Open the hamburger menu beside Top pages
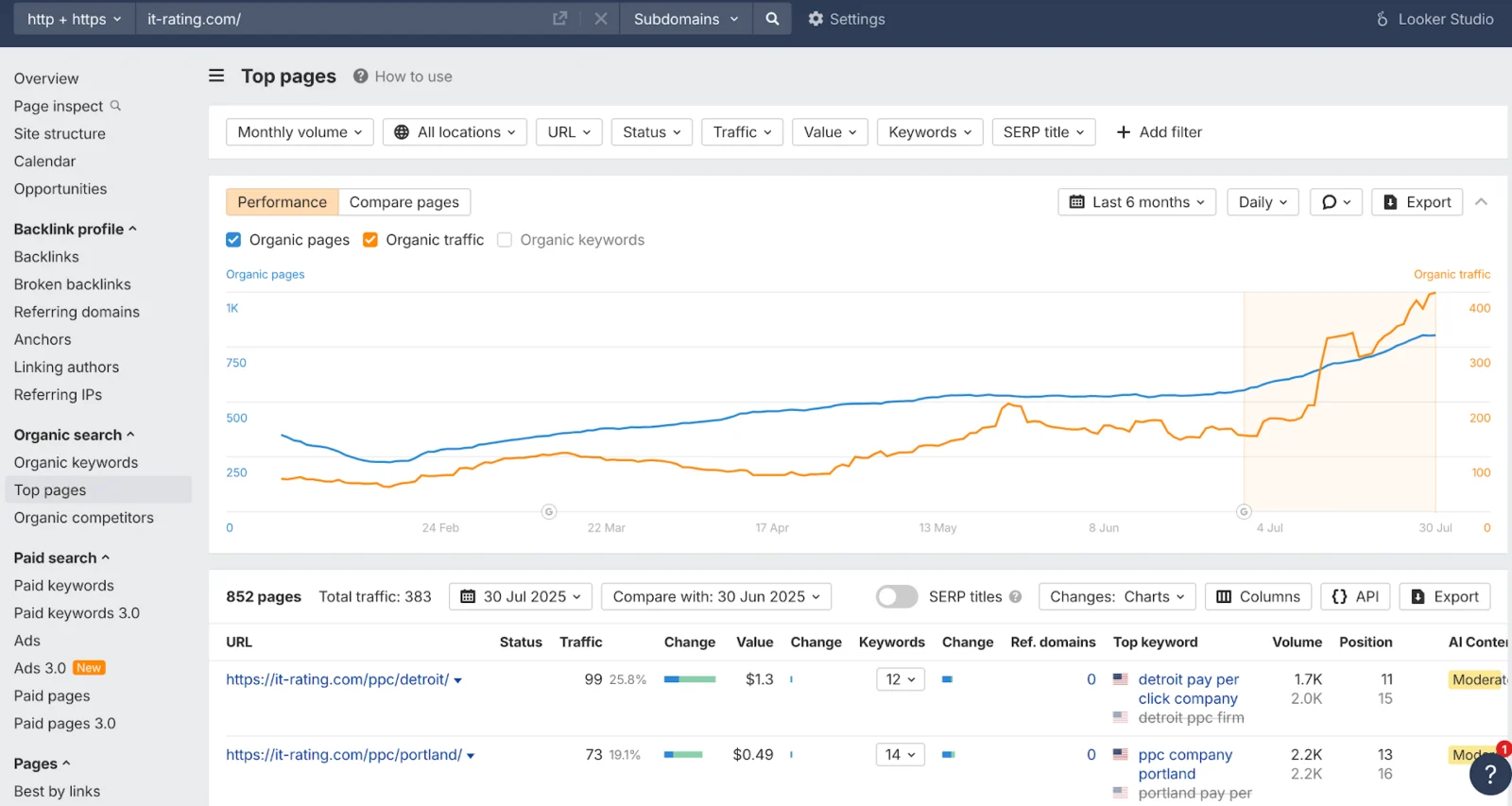The width and height of the screenshot is (1512, 806). (x=216, y=76)
